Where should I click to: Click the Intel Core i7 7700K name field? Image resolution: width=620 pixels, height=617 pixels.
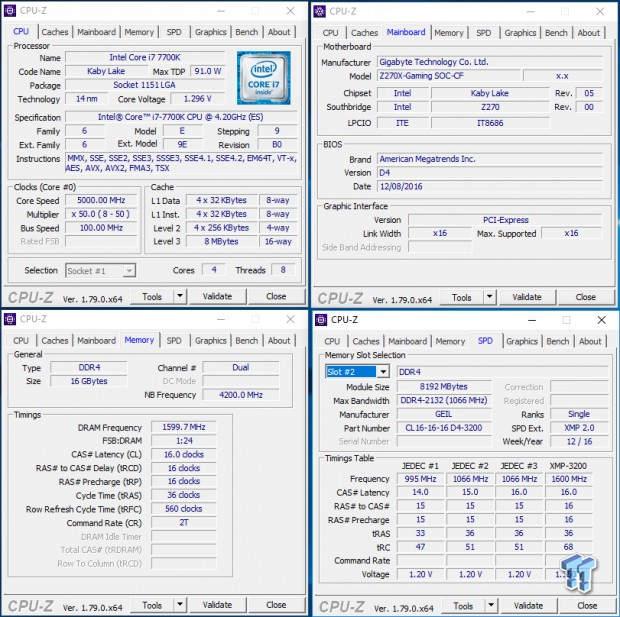[145, 57]
